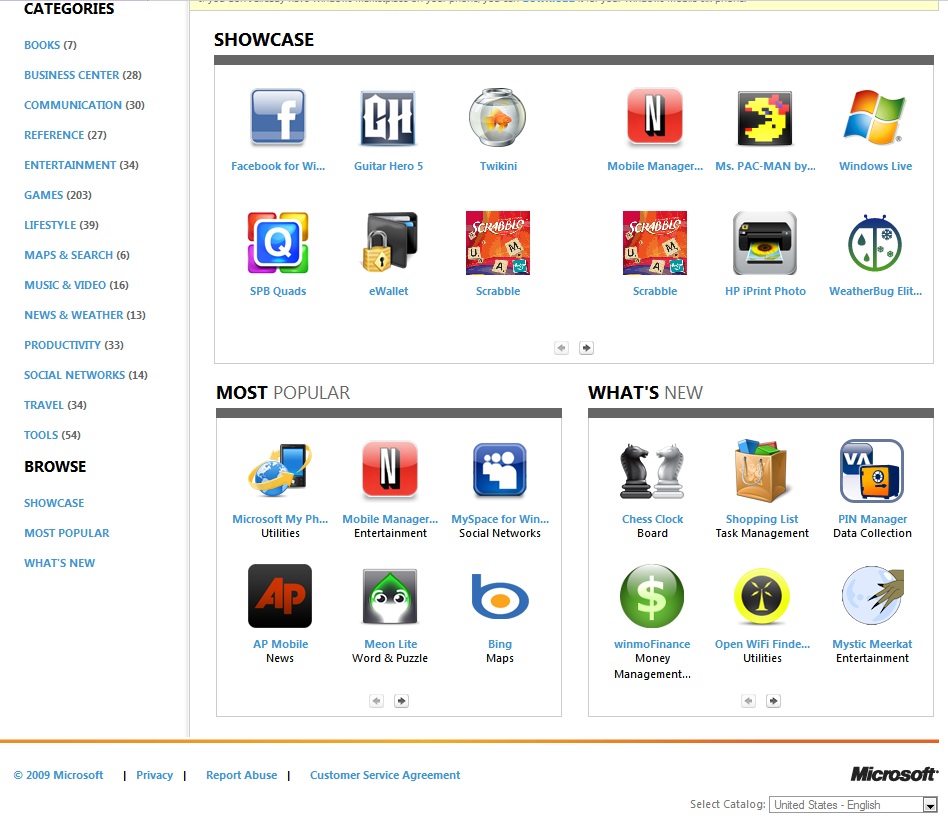Viewport: 948px width, 822px height.
Task: Click the winmoFinance app title link
Action: click(x=652, y=644)
